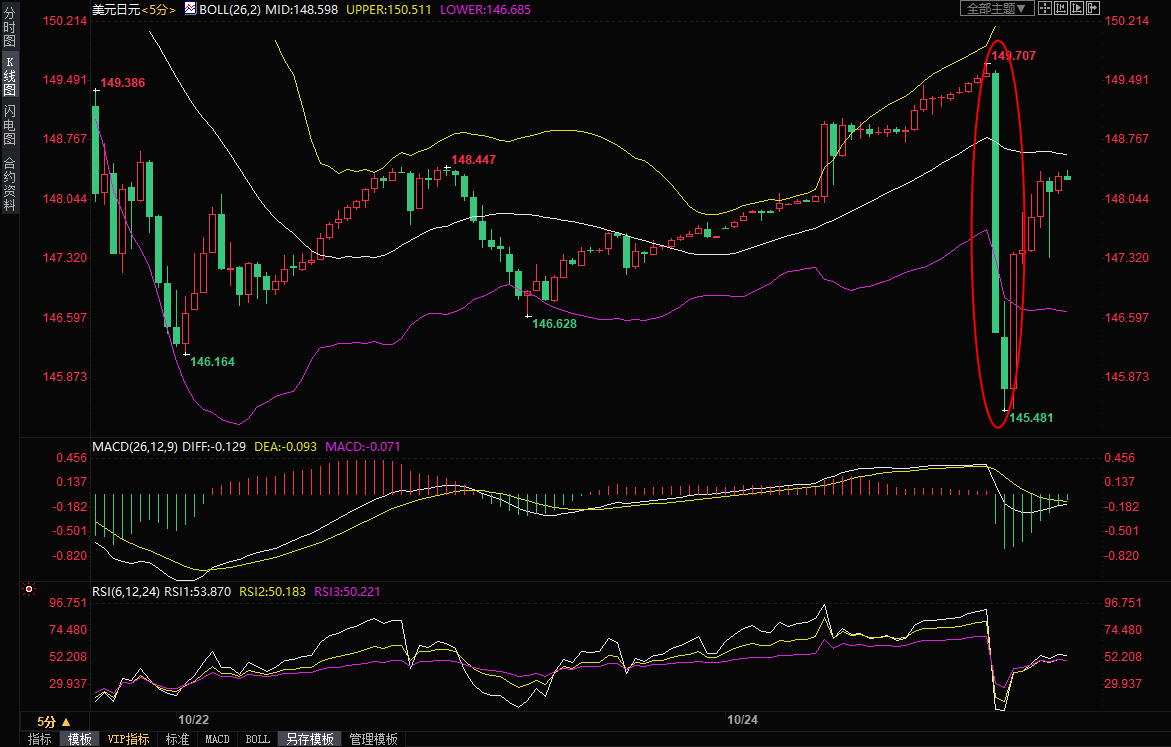Select the K线图 sidebar tab
The width and height of the screenshot is (1171, 747).
point(10,76)
